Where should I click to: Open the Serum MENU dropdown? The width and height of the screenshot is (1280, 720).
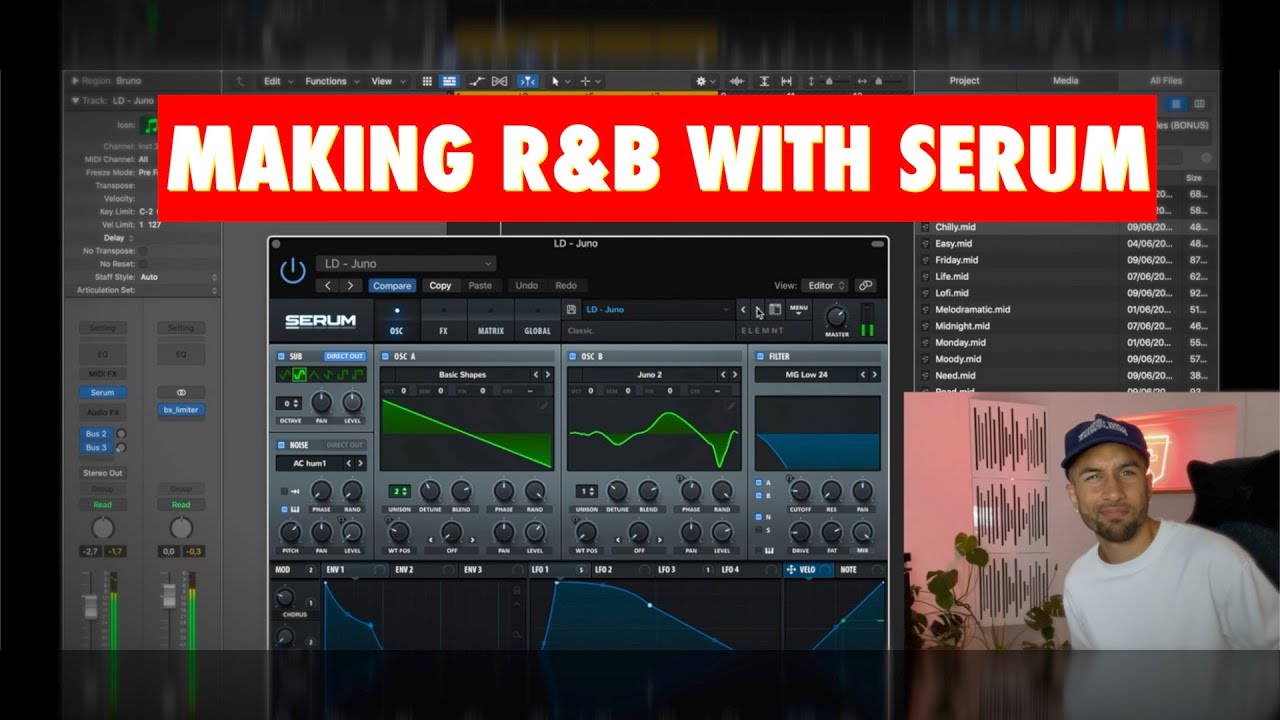point(798,310)
